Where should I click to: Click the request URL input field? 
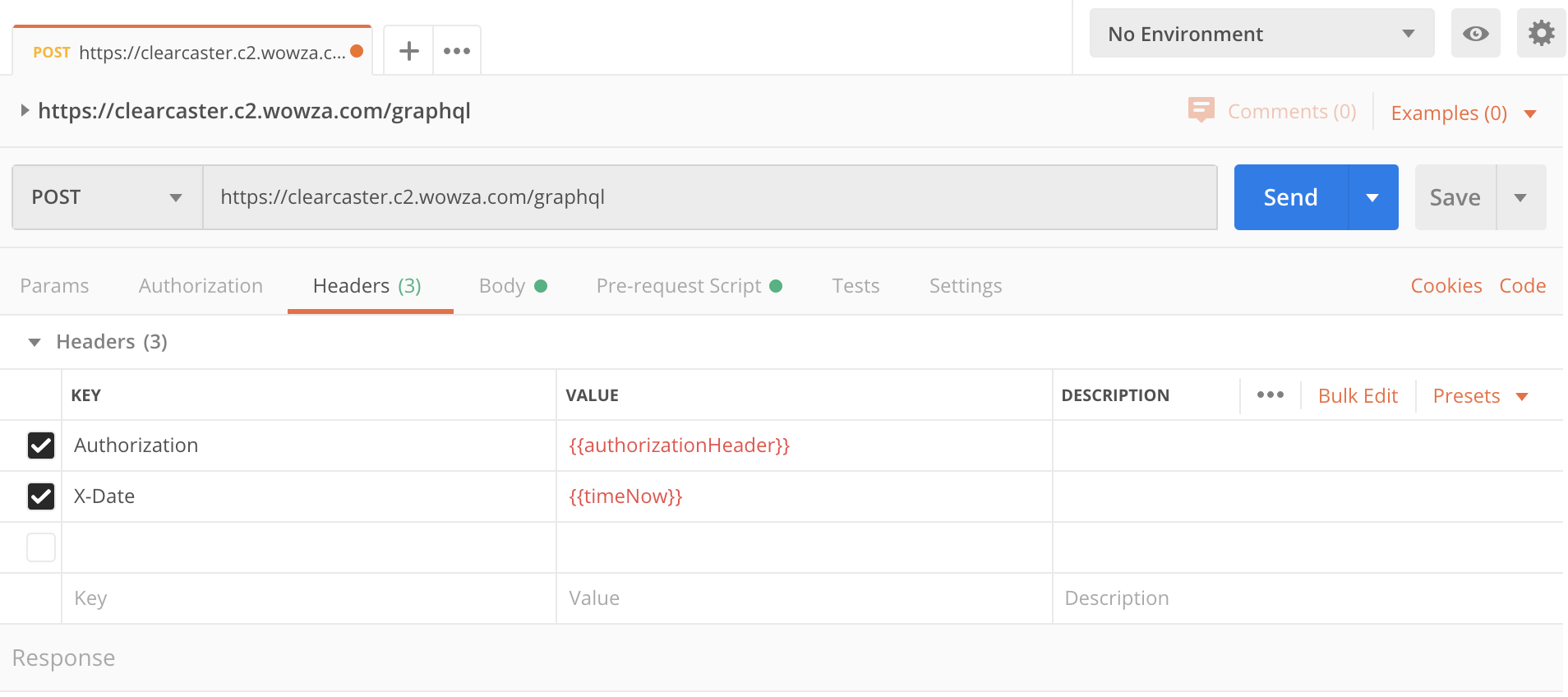pos(710,197)
